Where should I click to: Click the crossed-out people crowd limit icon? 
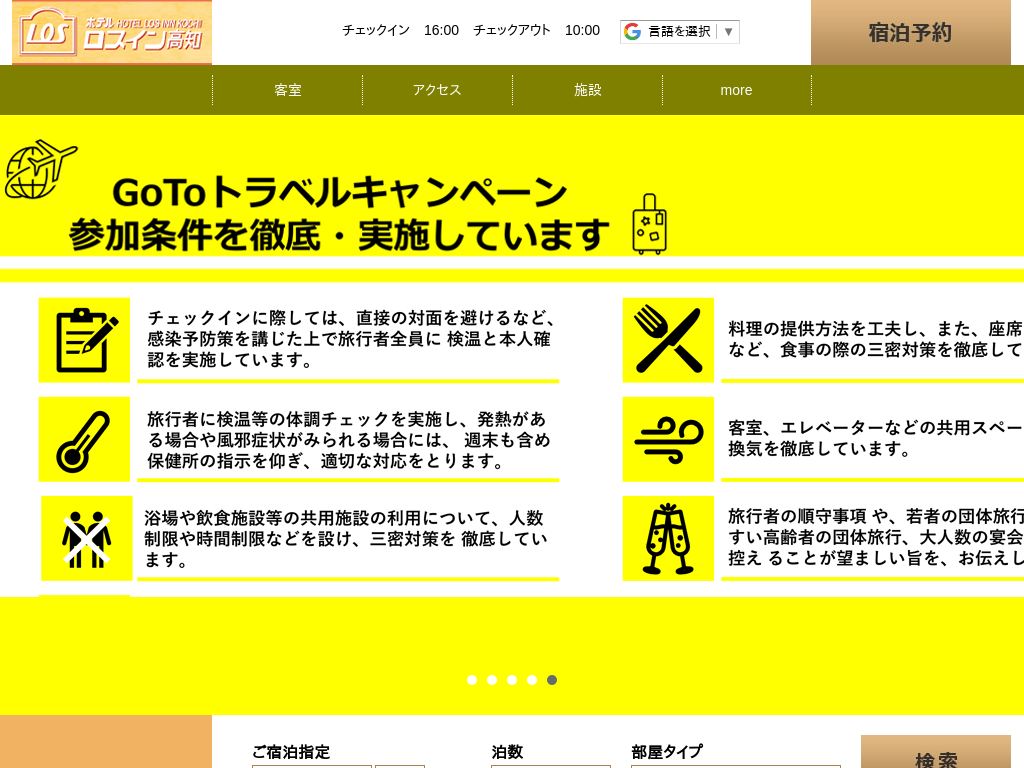[87, 539]
